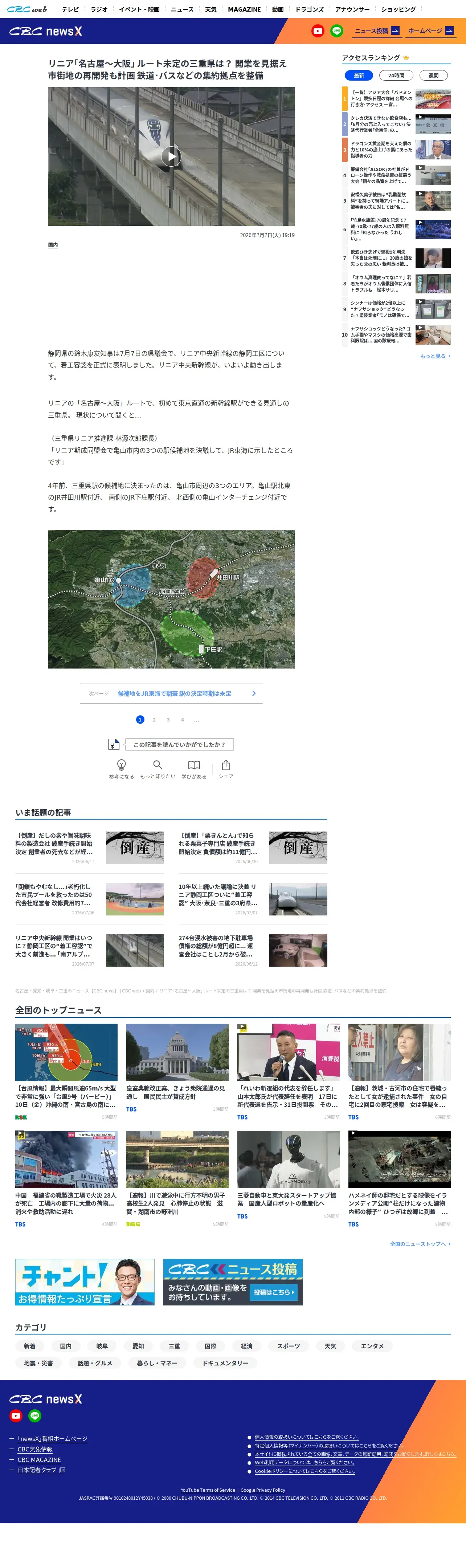Switch ranking to 週間 tab
Viewport: 466px width, 1568px height.
[433, 76]
